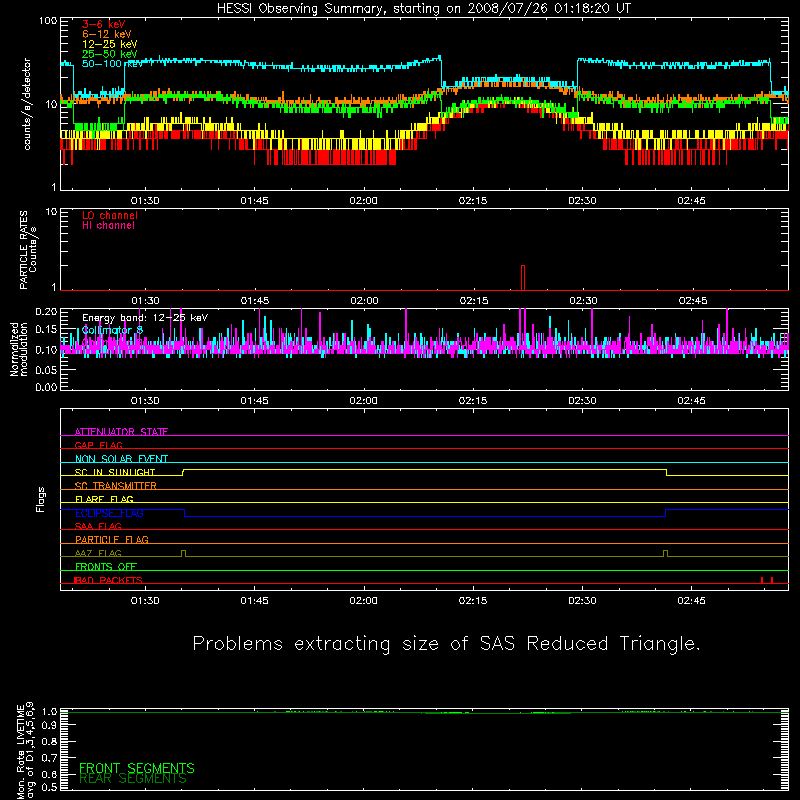Click the Flags axis label
This screenshot has width=800, height=800.
click(x=41, y=499)
